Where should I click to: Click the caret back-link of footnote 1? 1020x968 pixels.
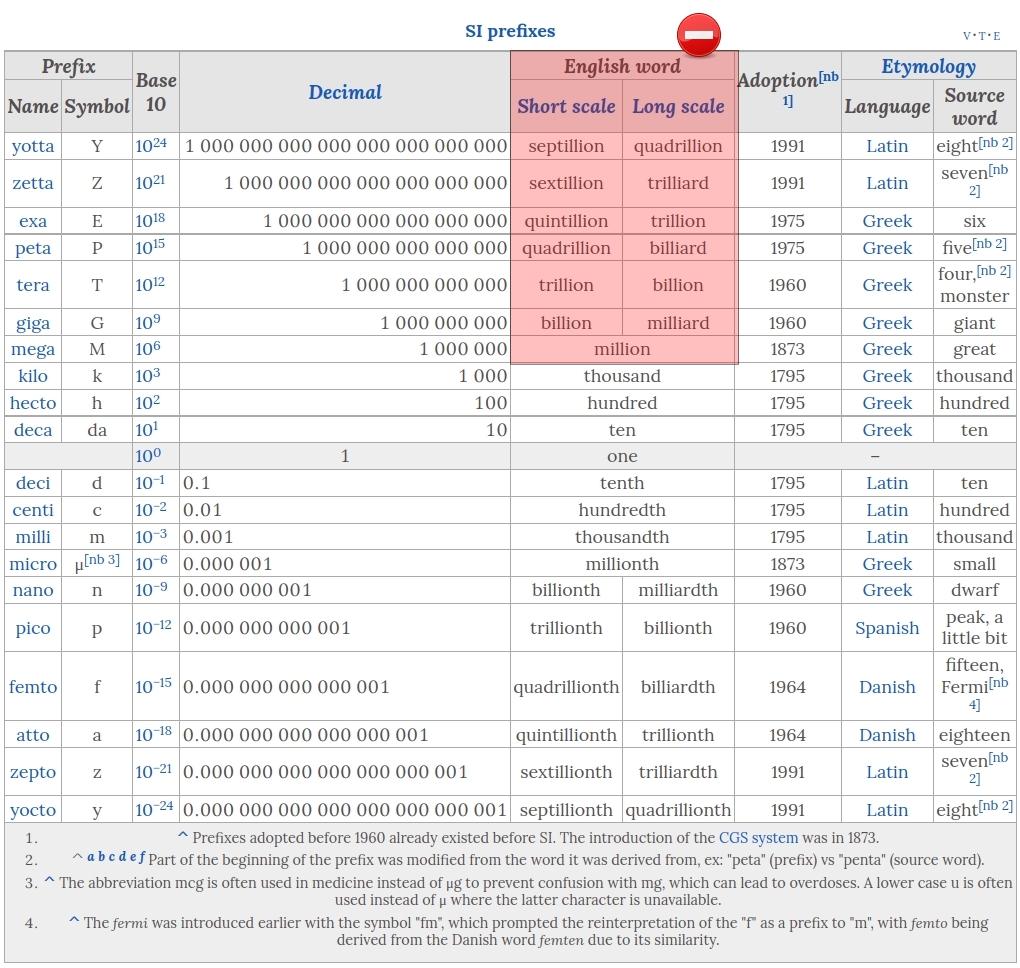183,836
